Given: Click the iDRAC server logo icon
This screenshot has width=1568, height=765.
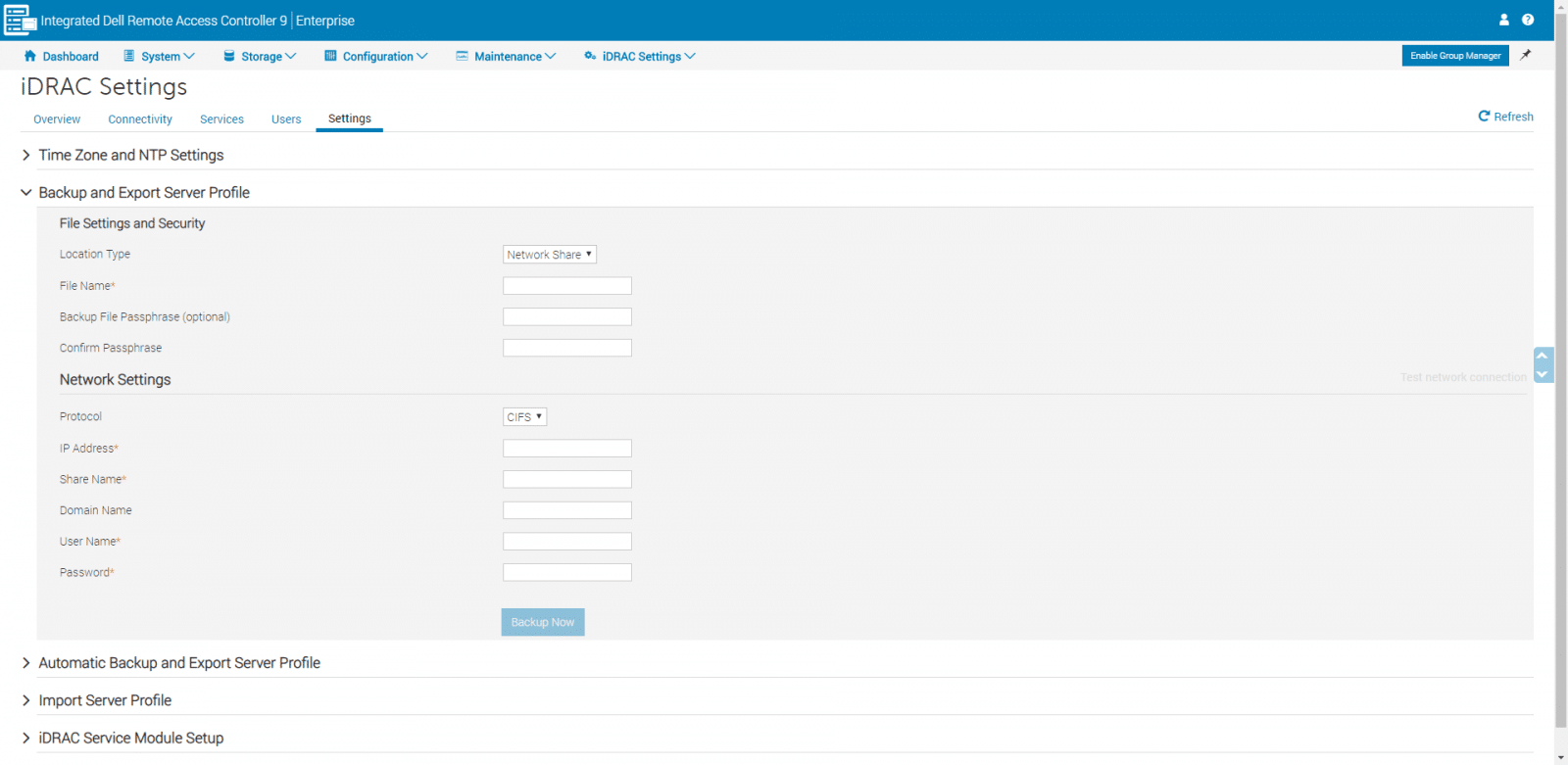Looking at the screenshot, I should tap(20, 20).
